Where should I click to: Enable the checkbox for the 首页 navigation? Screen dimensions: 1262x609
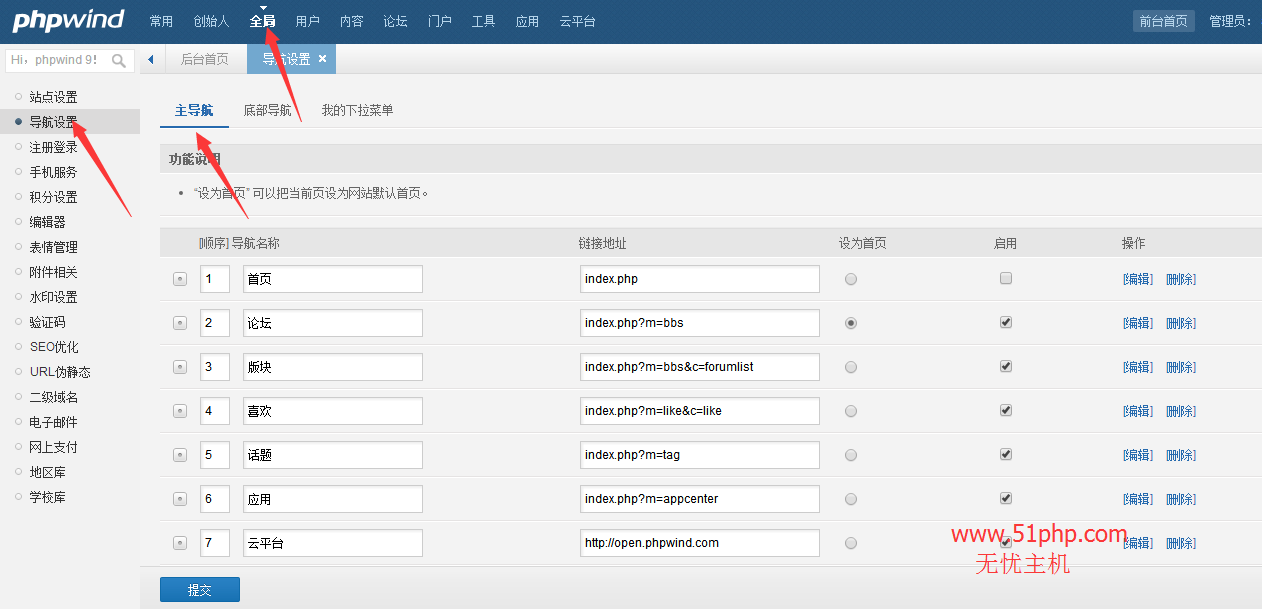[1006, 279]
